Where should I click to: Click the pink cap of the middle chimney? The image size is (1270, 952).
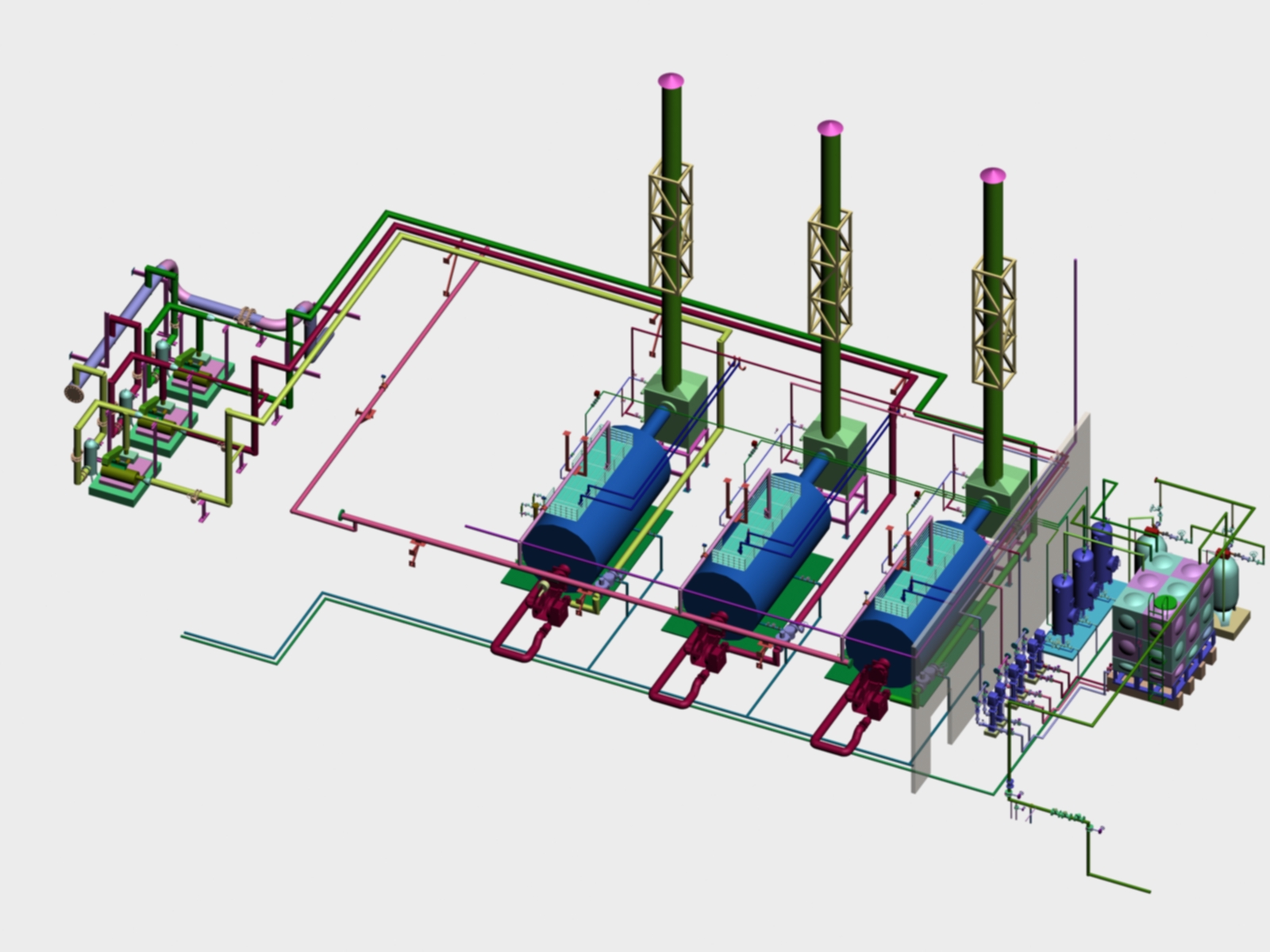click(829, 128)
